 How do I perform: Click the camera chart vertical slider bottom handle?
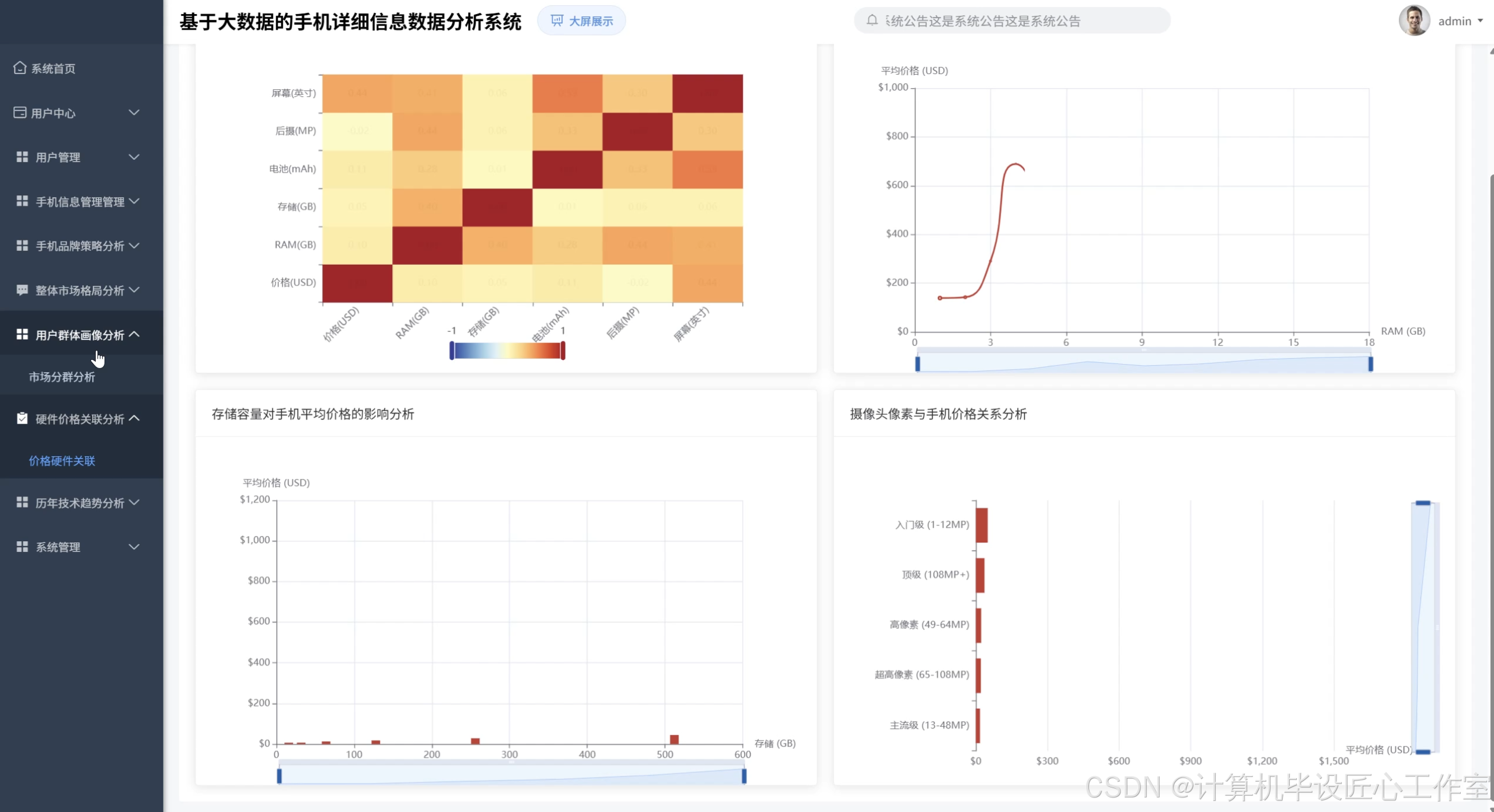1423,752
